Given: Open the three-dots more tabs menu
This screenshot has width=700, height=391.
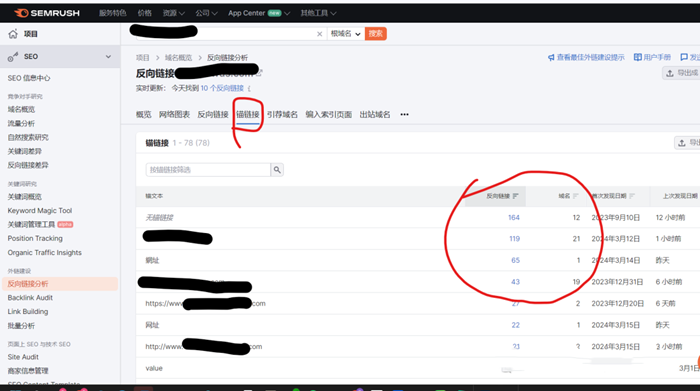Looking at the screenshot, I should [404, 115].
